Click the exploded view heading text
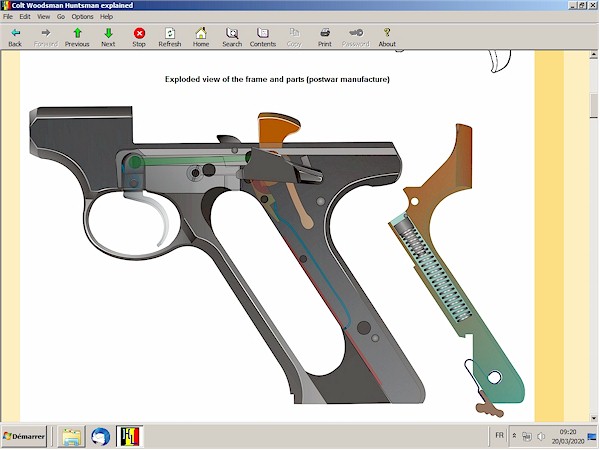 coord(277,79)
